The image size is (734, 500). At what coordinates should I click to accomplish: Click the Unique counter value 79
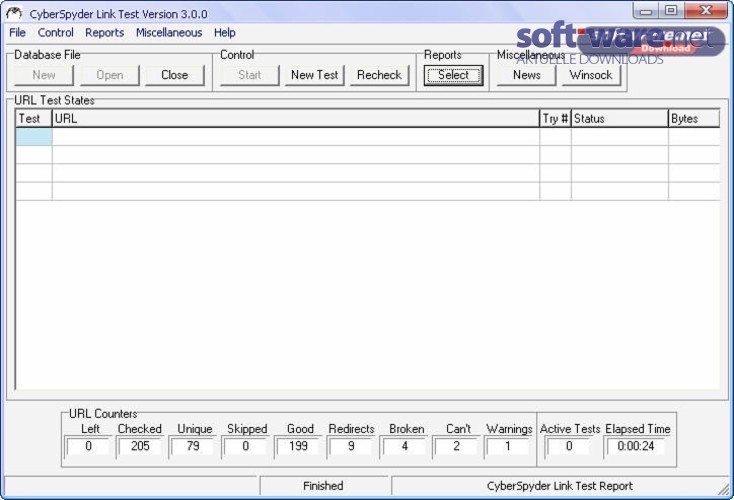point(192,446)
